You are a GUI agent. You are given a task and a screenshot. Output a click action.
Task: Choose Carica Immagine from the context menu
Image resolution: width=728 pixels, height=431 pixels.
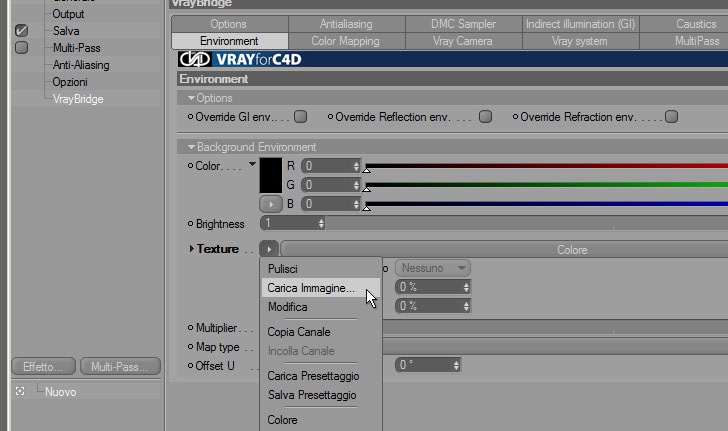click(311, 288)
